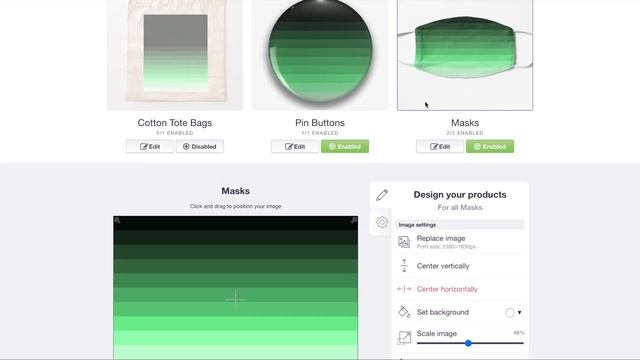Toggle the Masks Enabled button
This screenshot has height=360, width=640.
click(x=490, y=147)
